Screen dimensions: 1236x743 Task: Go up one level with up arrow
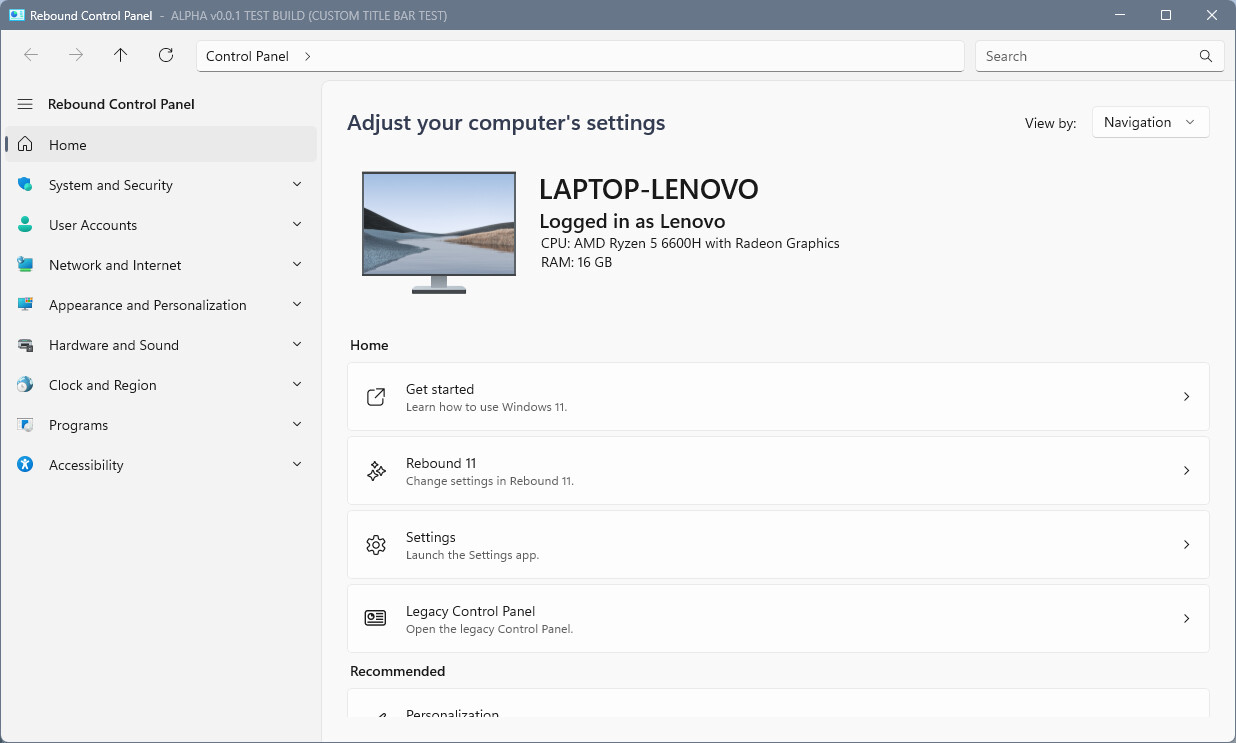pyautogui.click(x=121, y=56)
